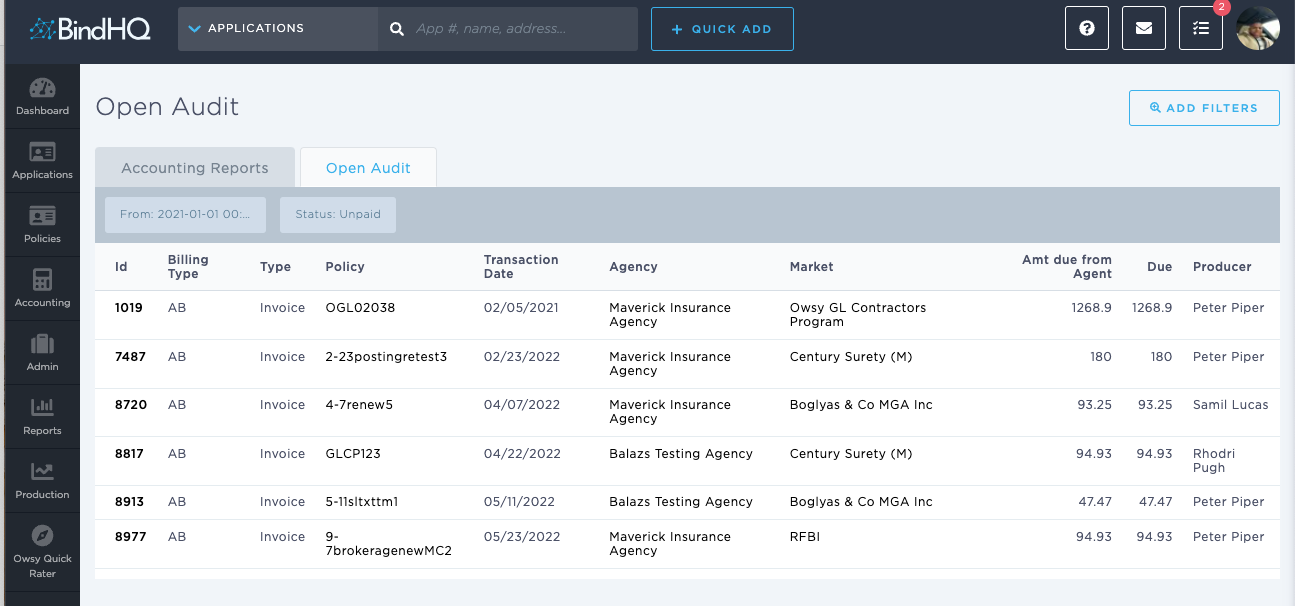Click transaction date 02/05/2021
This screenshot has height=606, width=1295.
pos(522,308)
